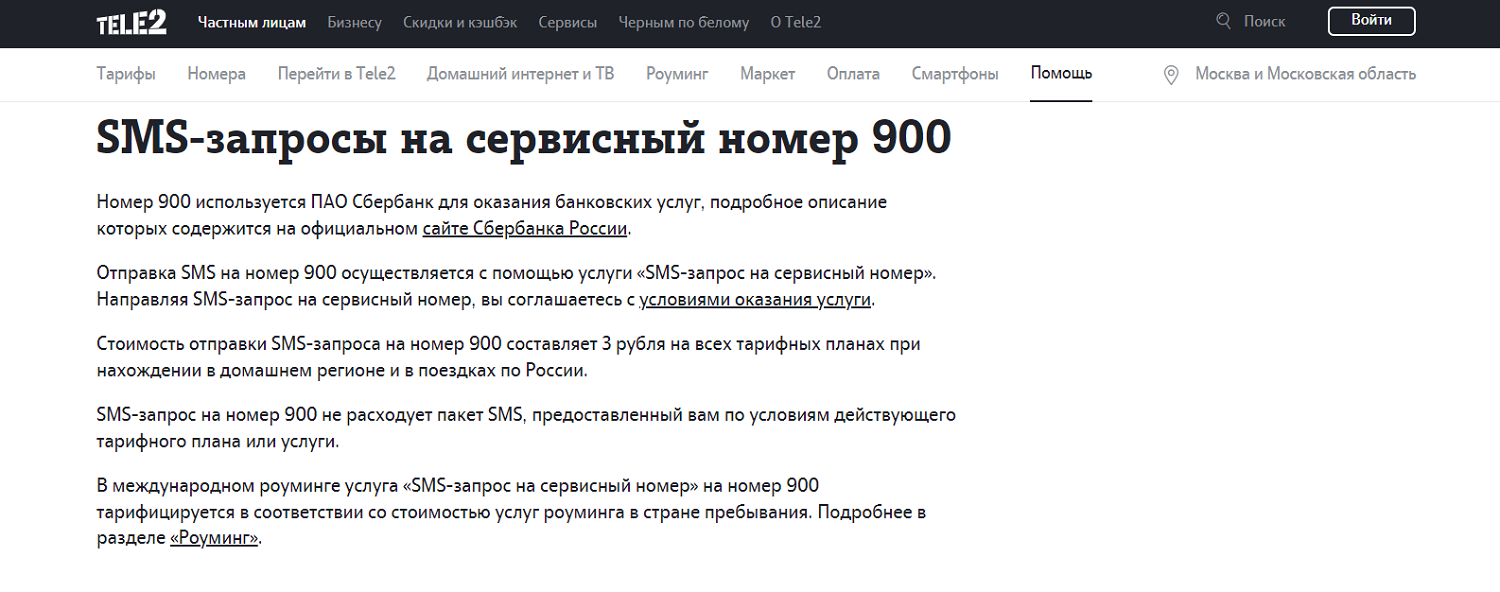Open the Маркет tab
1500x592 pixels.
(x=767, y=74)
